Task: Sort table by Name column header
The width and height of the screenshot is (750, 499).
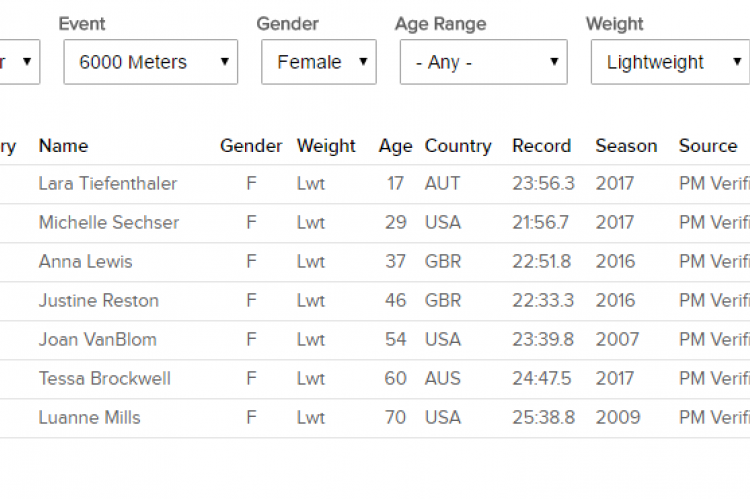Action: tap(63, 146)
